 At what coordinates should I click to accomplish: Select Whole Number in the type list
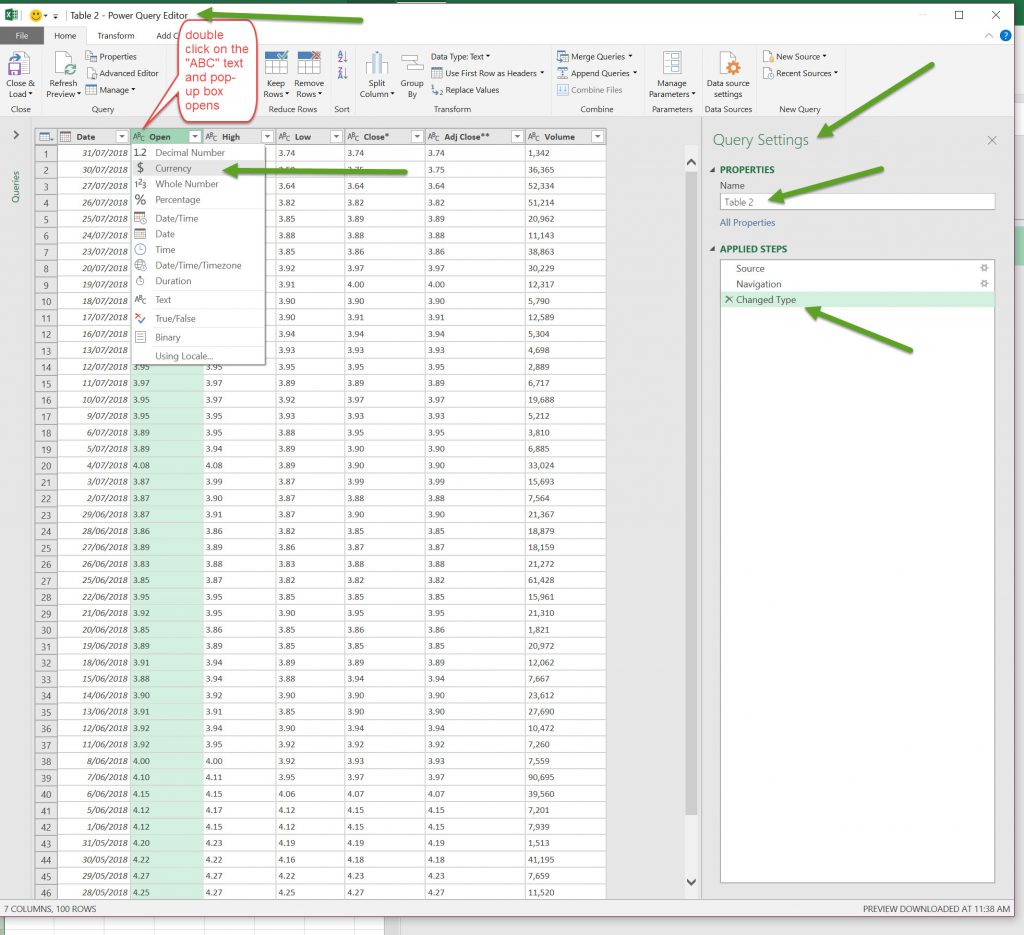pos(186,184)
